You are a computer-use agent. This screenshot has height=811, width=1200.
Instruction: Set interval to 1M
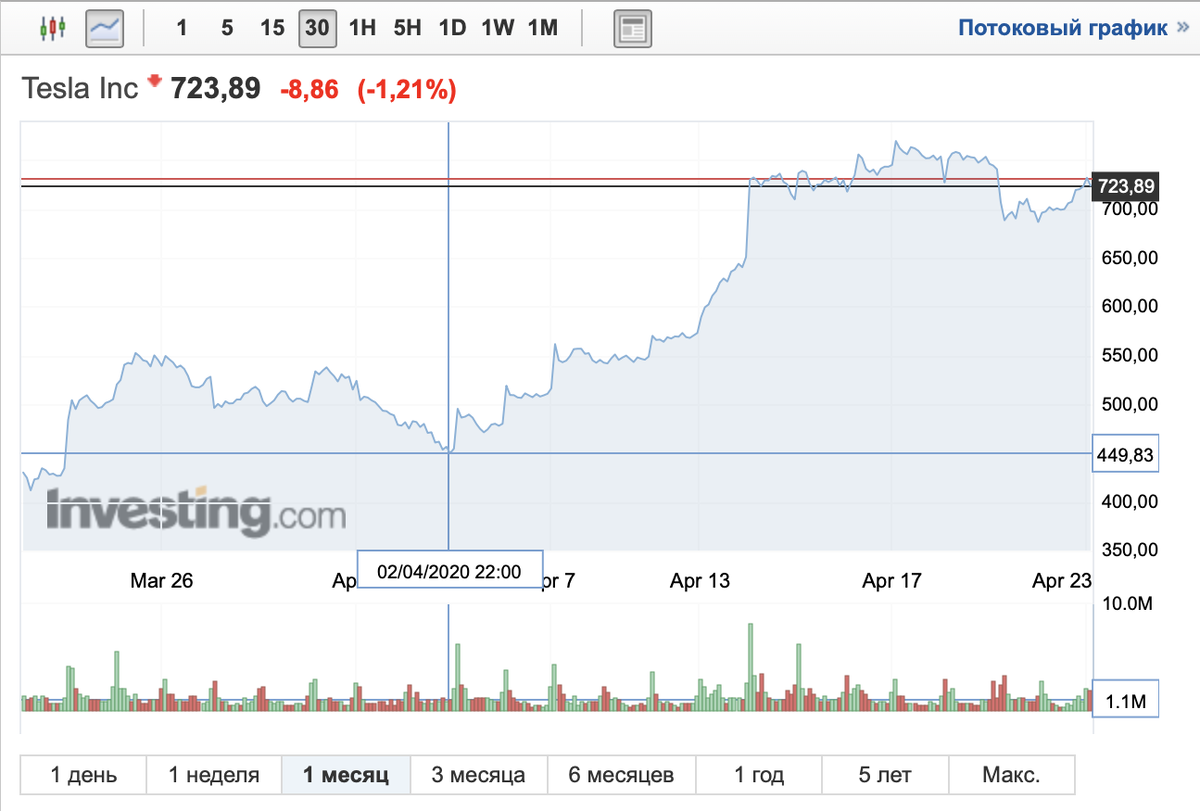click(542, 27)
